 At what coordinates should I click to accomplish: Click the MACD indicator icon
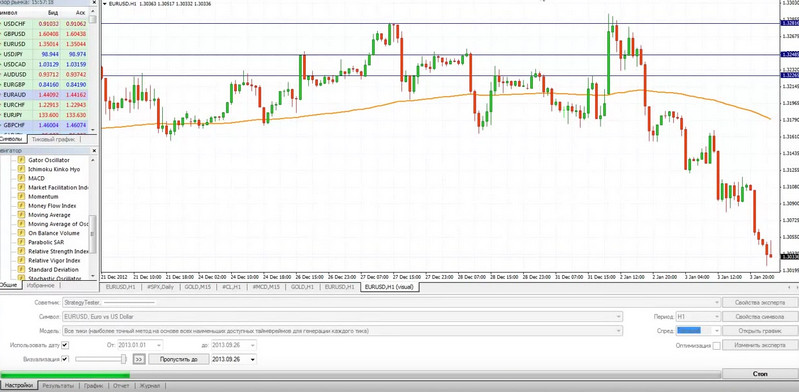point(21,178)
